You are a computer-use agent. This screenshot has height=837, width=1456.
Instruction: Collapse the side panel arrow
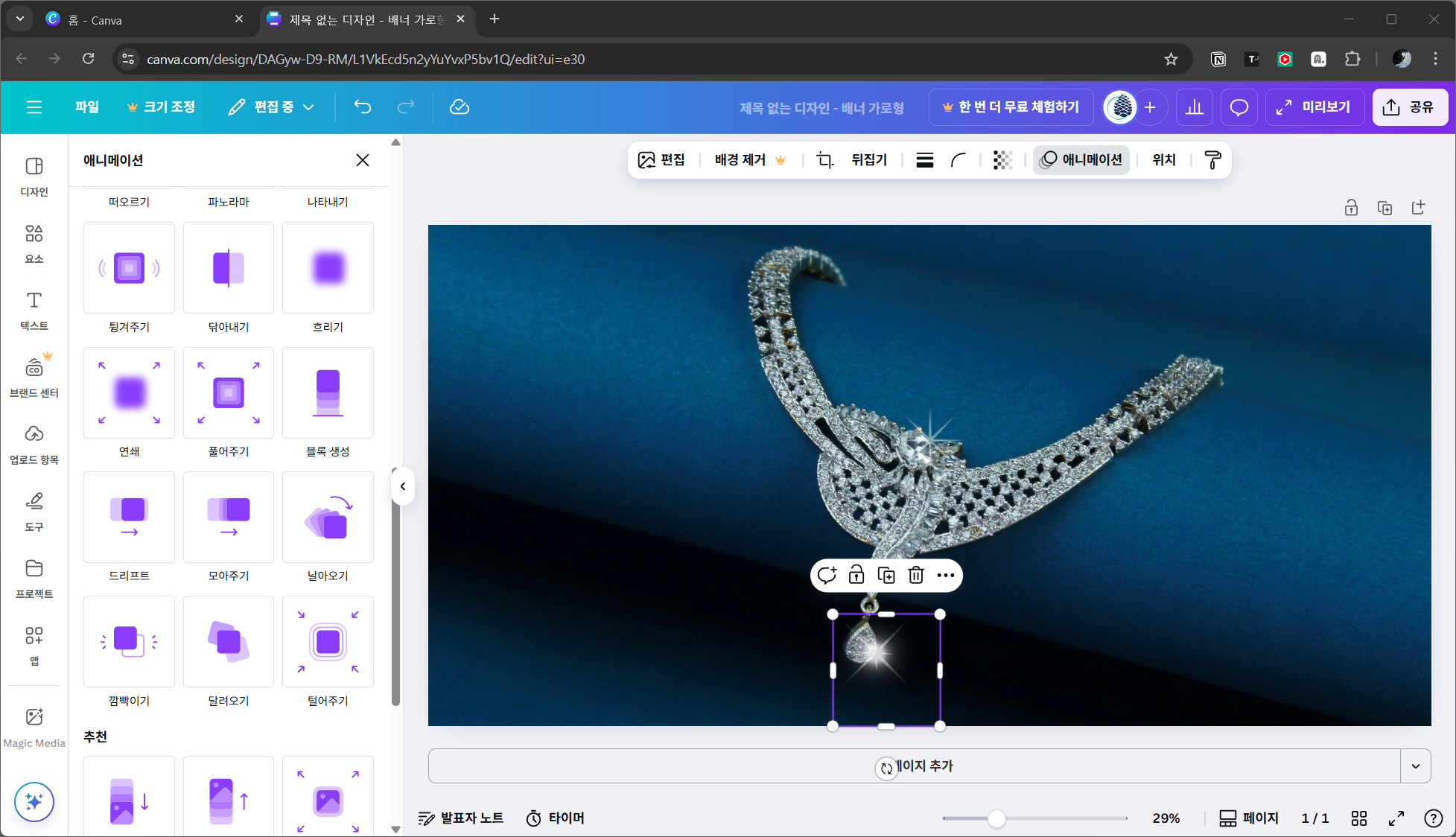403,486
